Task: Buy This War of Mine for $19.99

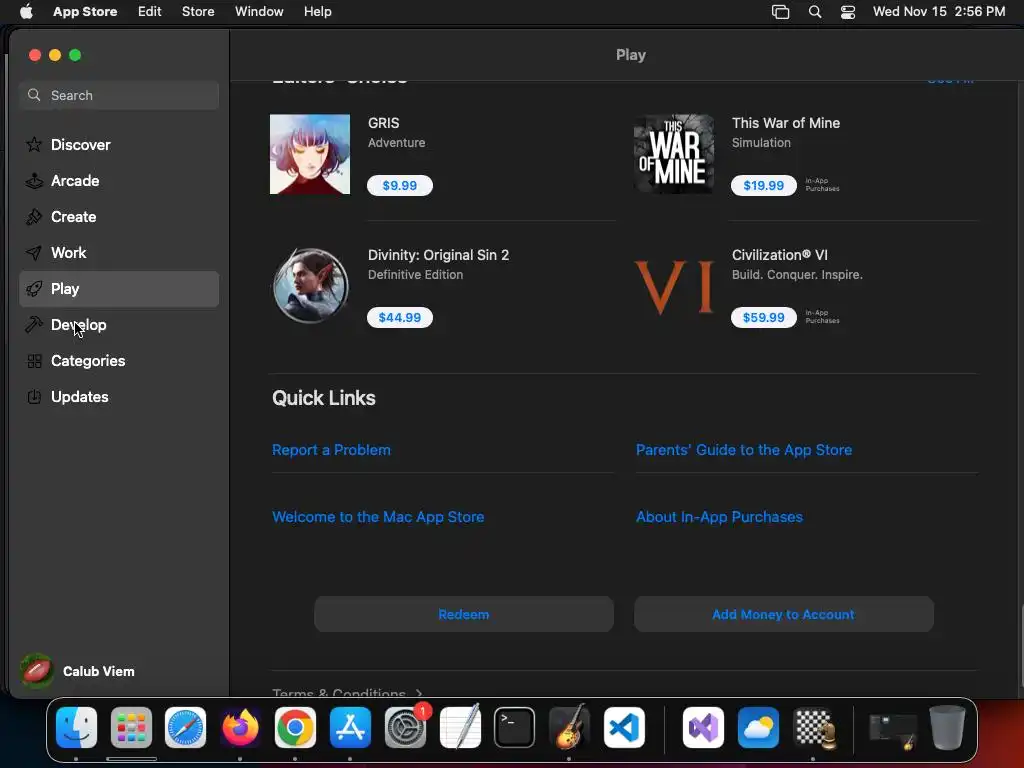Action: [x=763, y=185]
